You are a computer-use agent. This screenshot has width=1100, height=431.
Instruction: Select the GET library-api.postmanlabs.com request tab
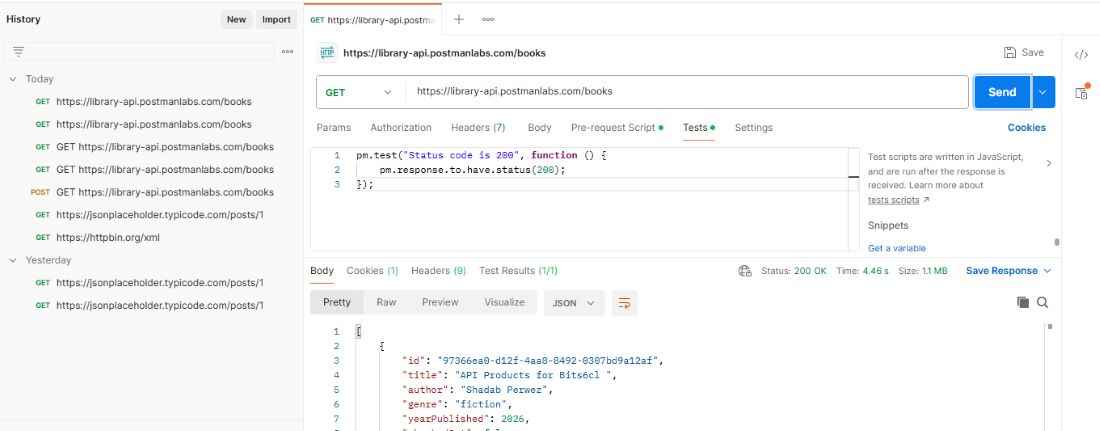coord(373,20)
